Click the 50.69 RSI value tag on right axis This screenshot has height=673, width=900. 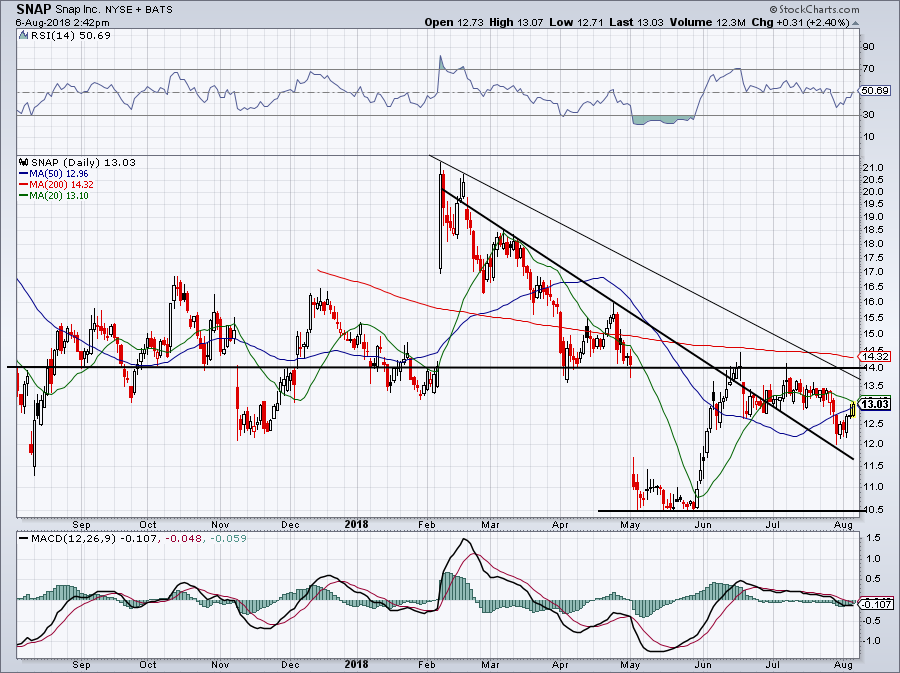tap(874, 91)
